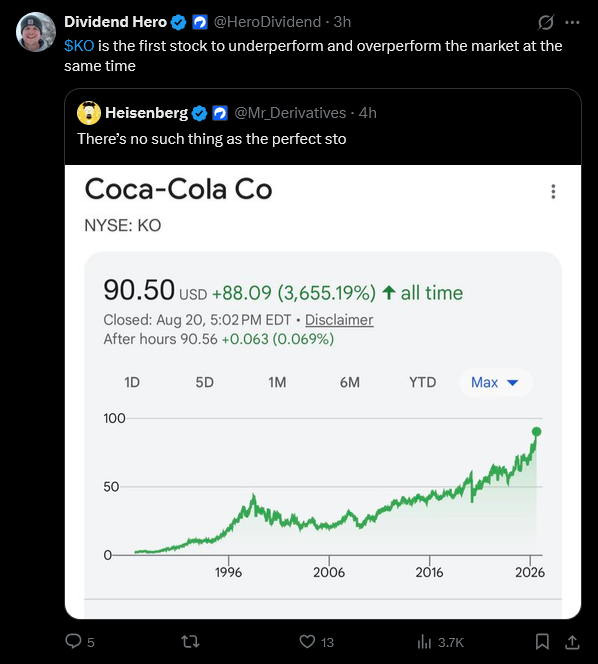Click the latest price dot on chart
Image resolution: width=598 pixels, height=664 pixels.
537,432
